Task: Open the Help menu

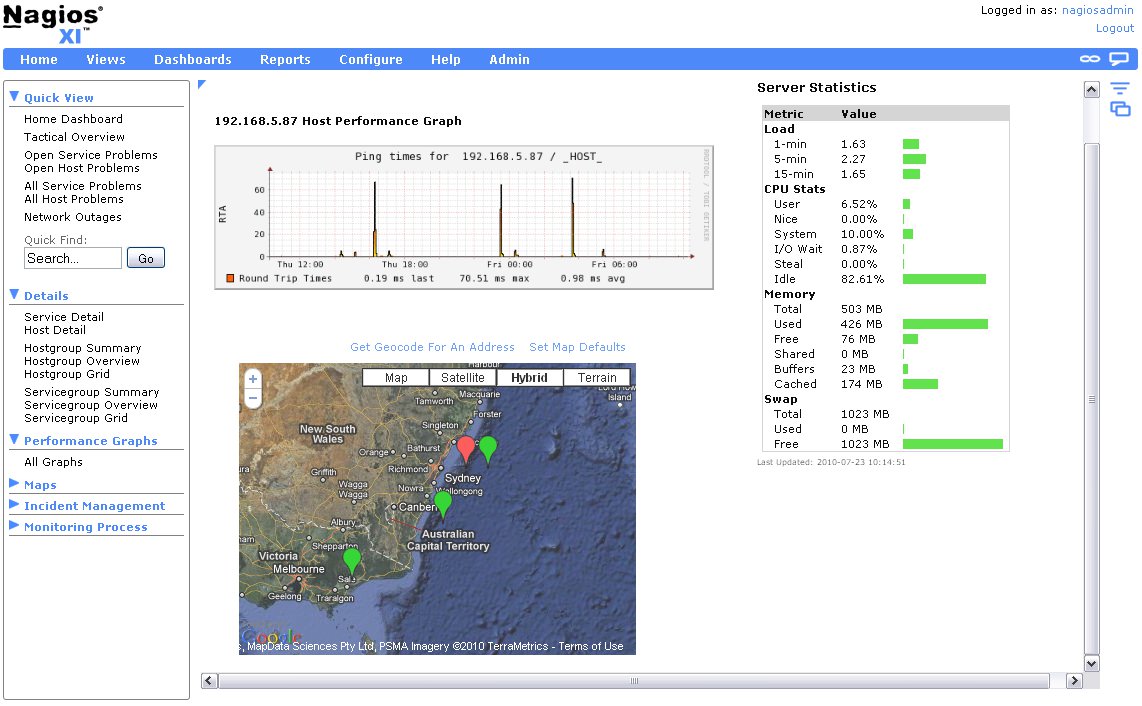Action: (445, 60)
